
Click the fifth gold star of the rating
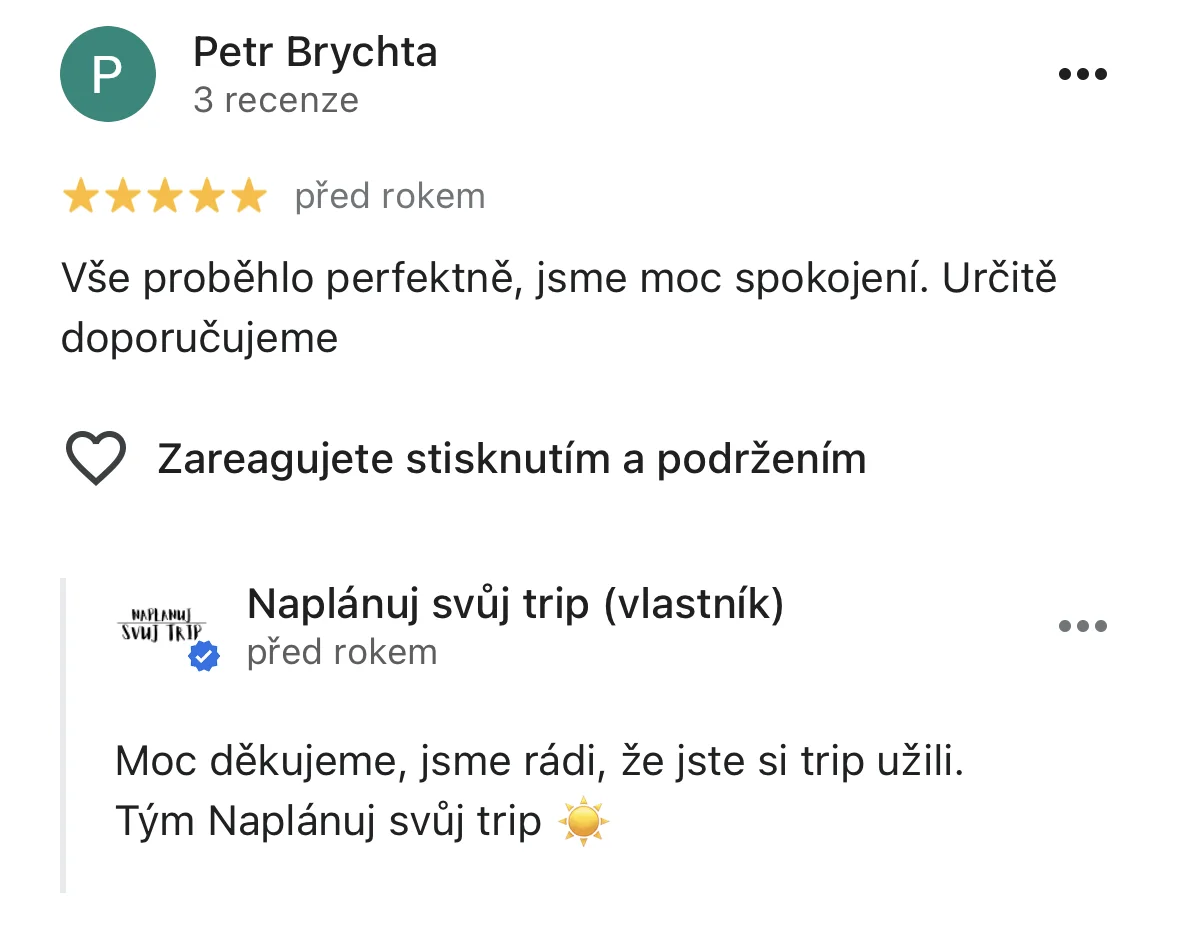point(249,197)
